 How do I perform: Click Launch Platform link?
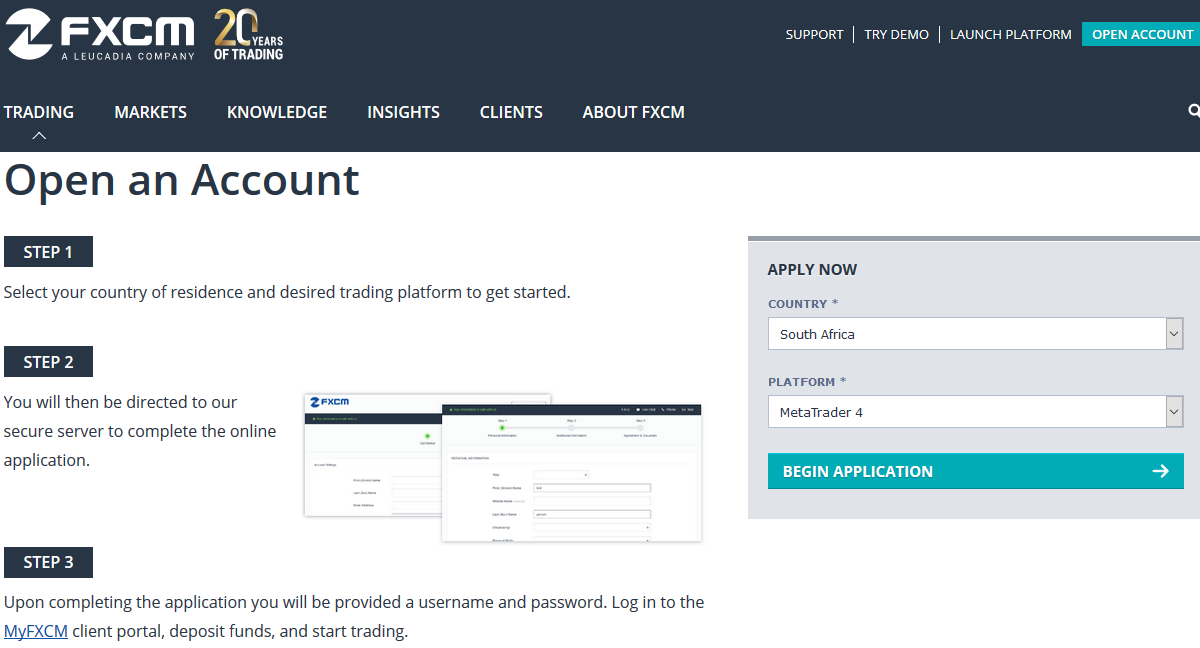[1010, 34]
